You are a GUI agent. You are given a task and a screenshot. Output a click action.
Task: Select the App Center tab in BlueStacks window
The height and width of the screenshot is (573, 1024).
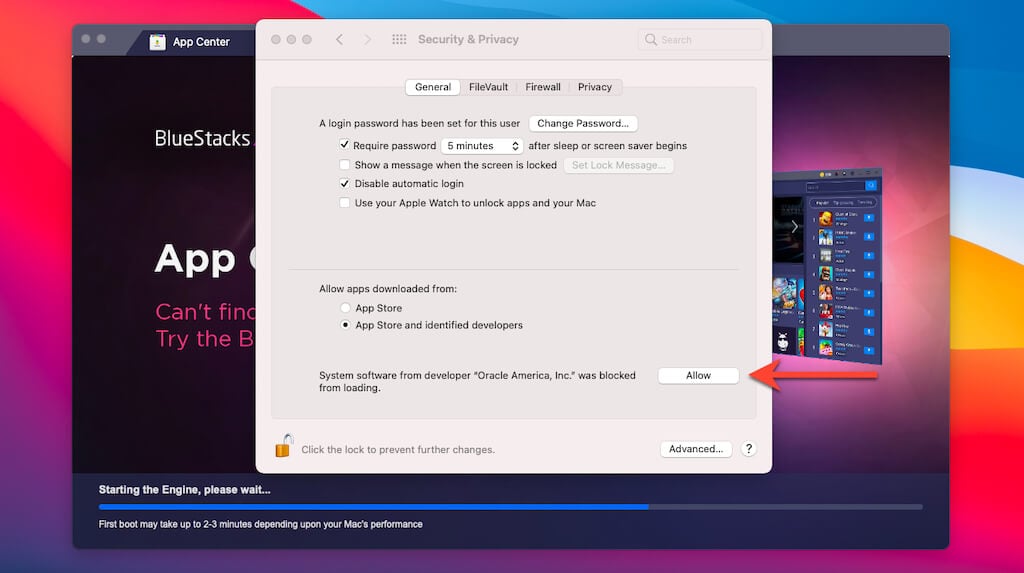(190, 42)
